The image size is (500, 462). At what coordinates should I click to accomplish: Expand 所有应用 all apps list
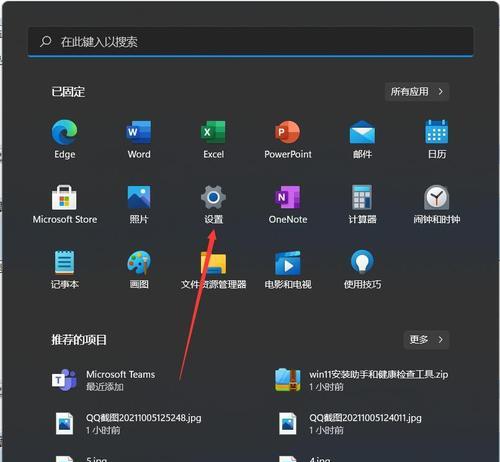pyautogui.click(x=417, y=92)
